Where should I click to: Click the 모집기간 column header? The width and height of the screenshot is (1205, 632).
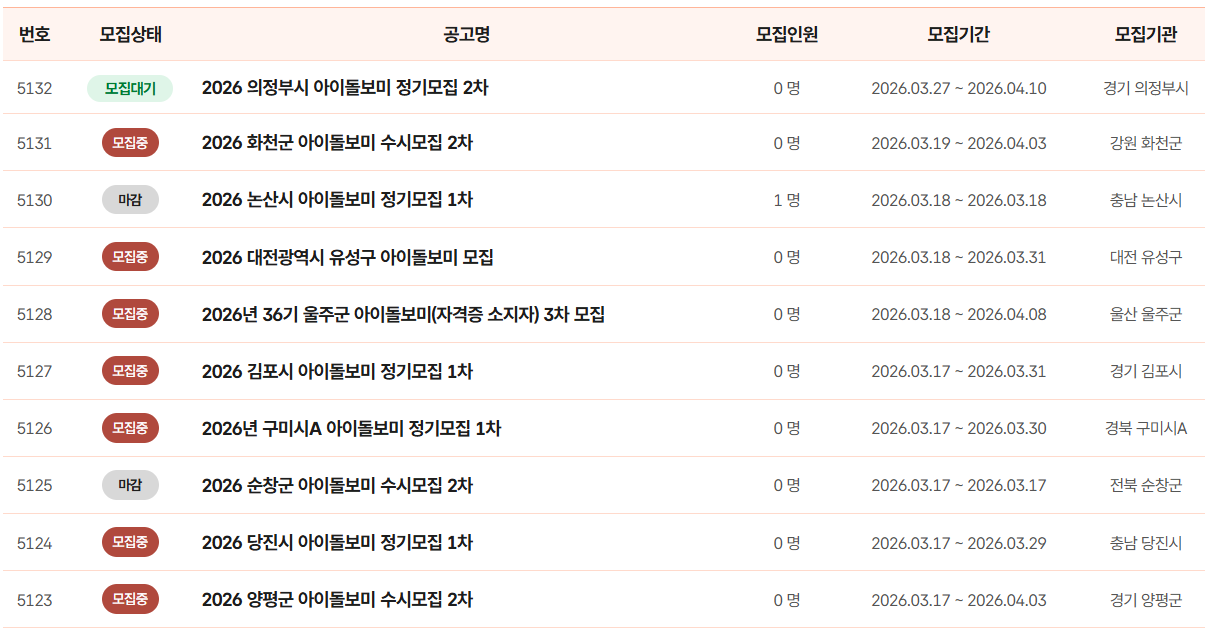coord(958,35)
